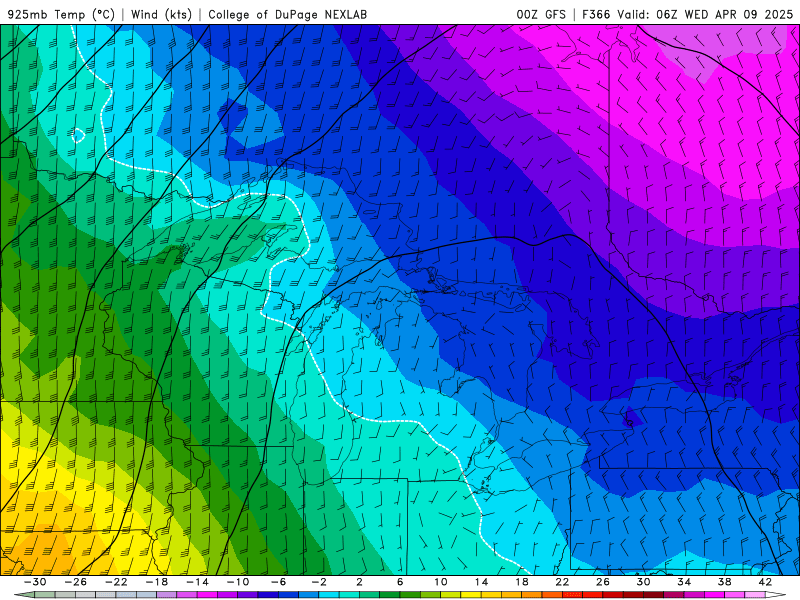The height and width of the screenshot is (600, 800).
Task: Select the 10 legend tick label
Action: click(441, 582)
